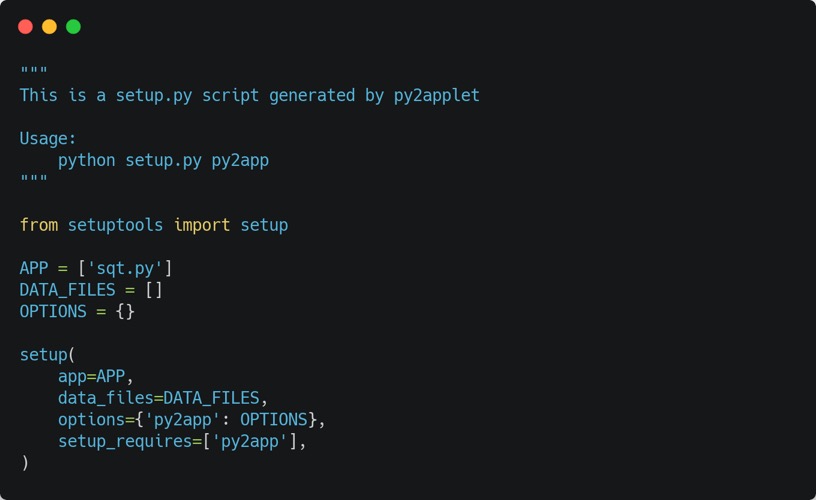Click the APP variable definition
The height and width of the screenshot is (500, 816).
click(34, 268)
